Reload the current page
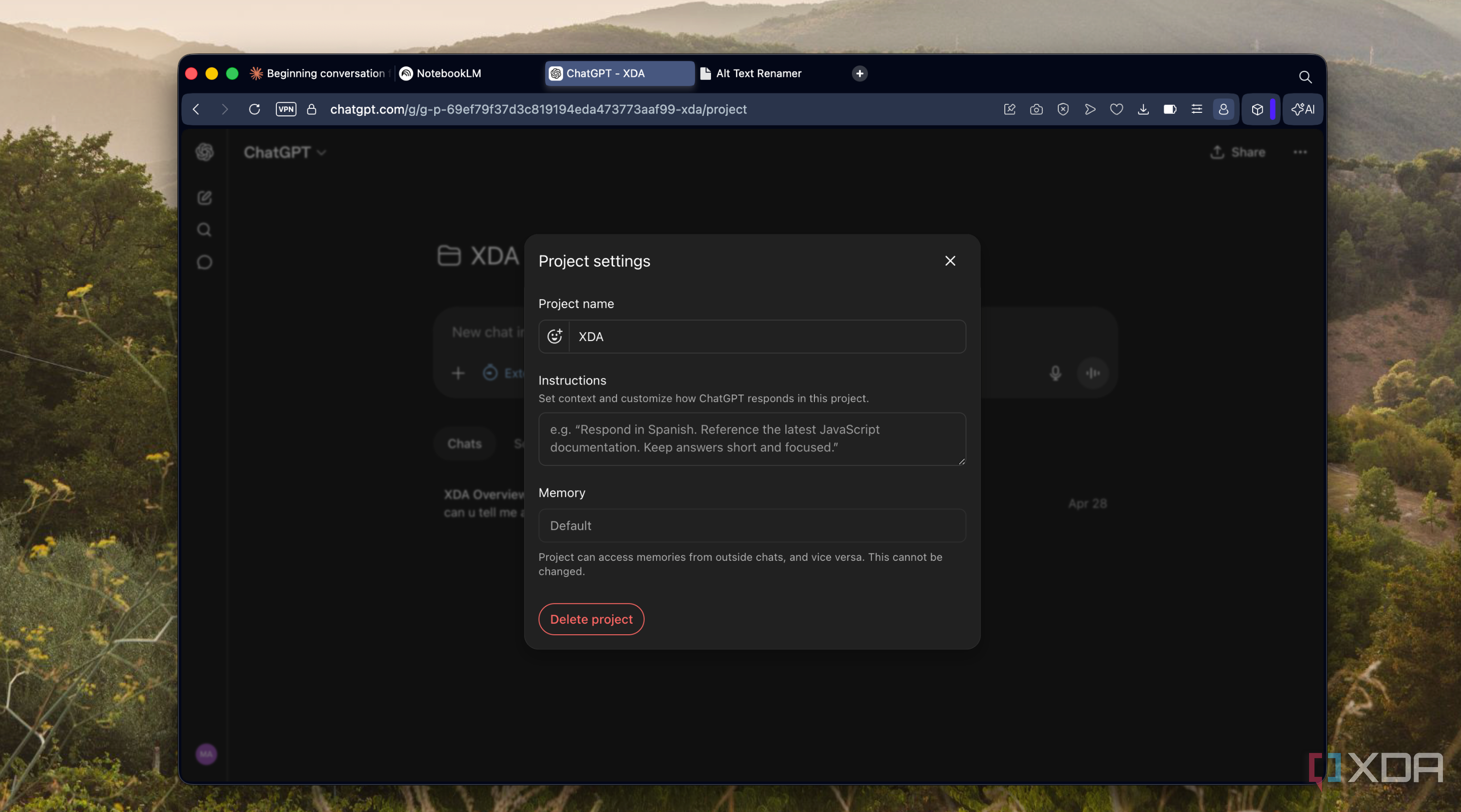This screenshot has height=812, width=1461. point(255,109)
